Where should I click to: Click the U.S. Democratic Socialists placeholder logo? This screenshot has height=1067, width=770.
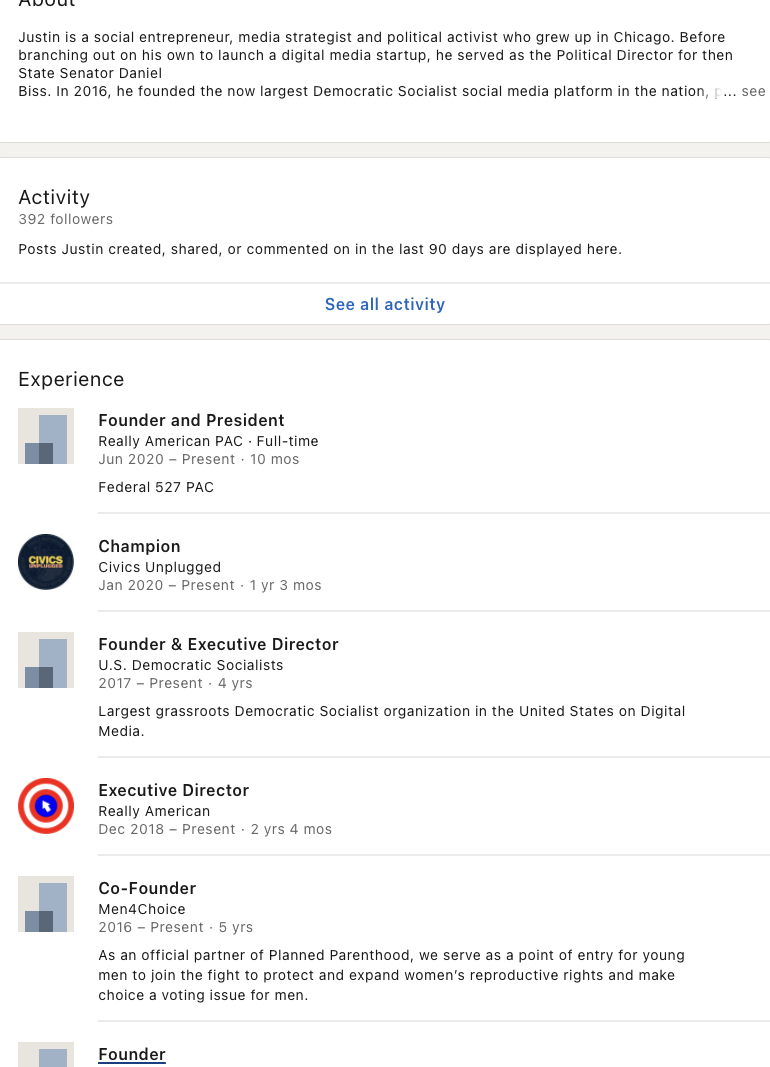pyautogui.click(x=46, y=660)
